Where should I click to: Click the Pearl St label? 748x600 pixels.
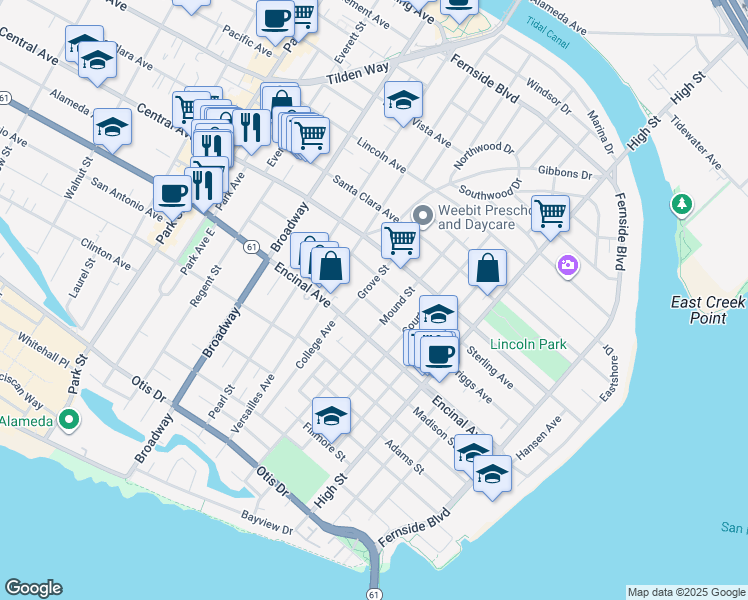(x=221, y=402)
